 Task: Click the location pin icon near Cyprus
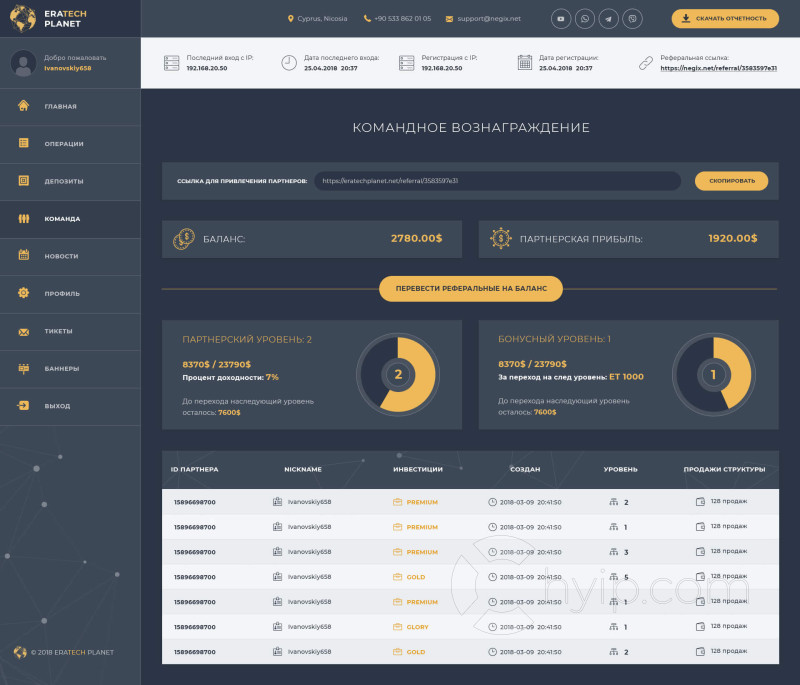pos(290,19)
